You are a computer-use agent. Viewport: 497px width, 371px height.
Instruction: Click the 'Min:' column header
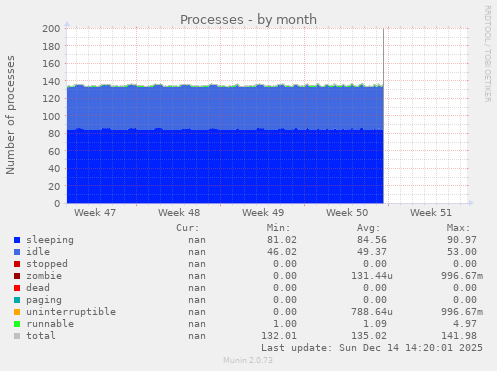(278, 228)
